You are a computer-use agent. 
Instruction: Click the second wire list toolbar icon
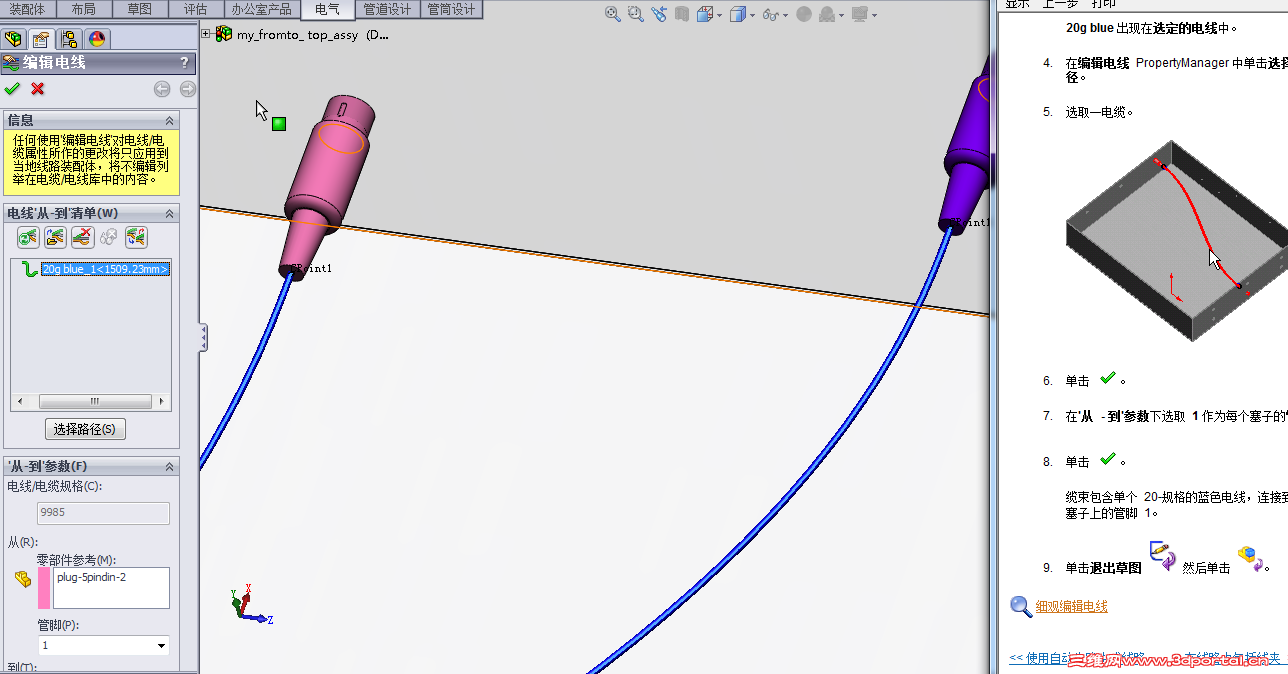[56, 237]
